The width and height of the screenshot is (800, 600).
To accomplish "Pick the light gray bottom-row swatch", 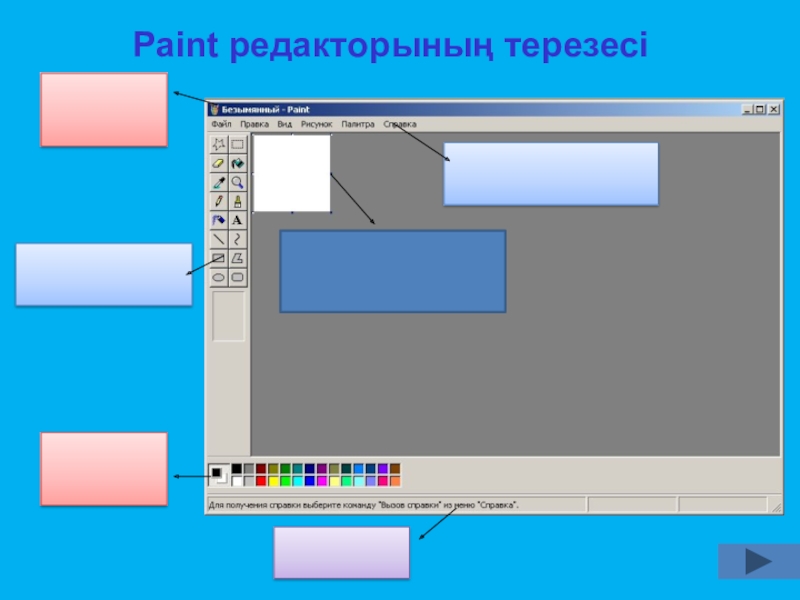I will click(x=249, y=481).
